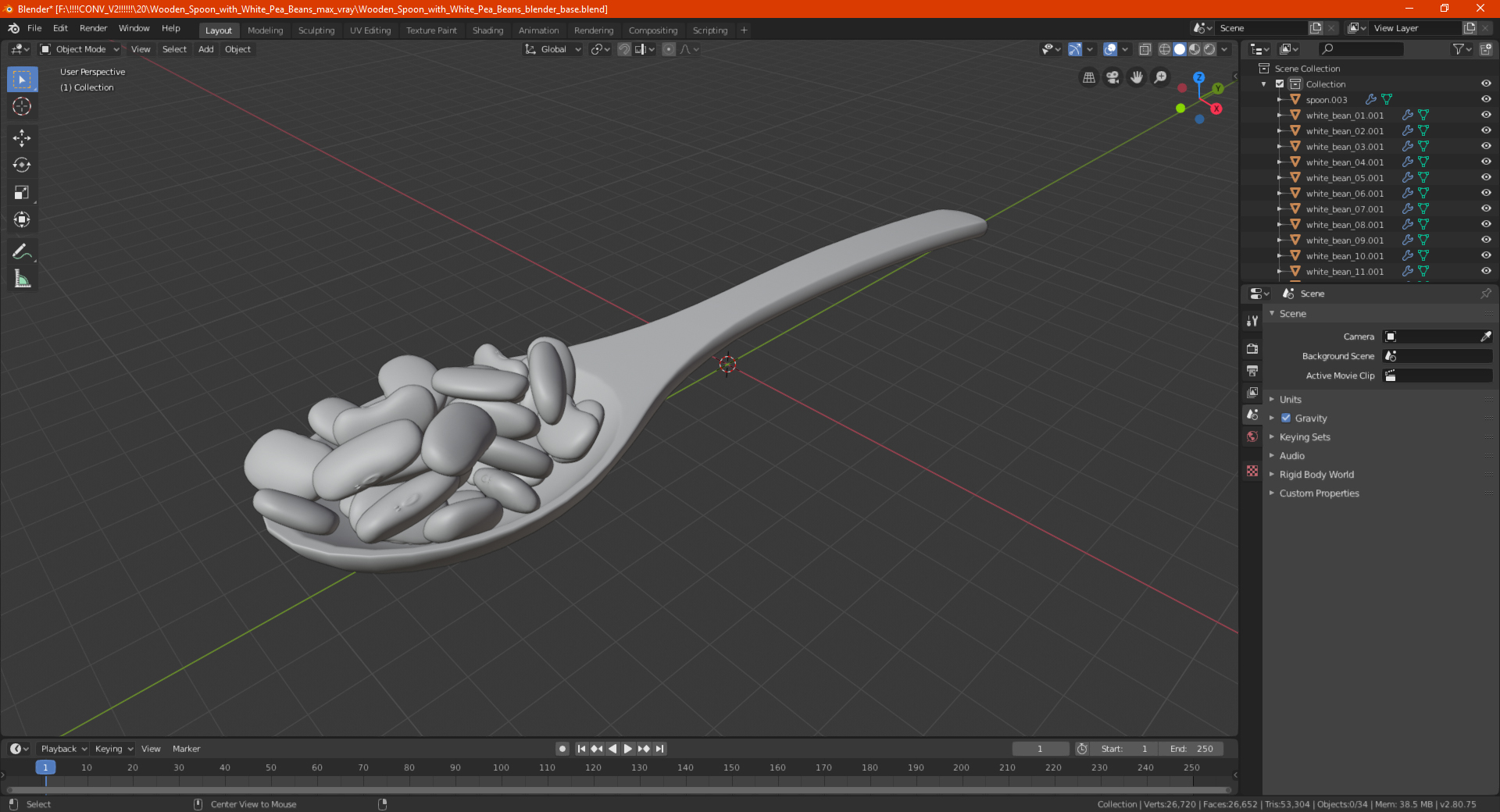
Task: Open Global transform orientation dropdown
Action: pos(553,49)
